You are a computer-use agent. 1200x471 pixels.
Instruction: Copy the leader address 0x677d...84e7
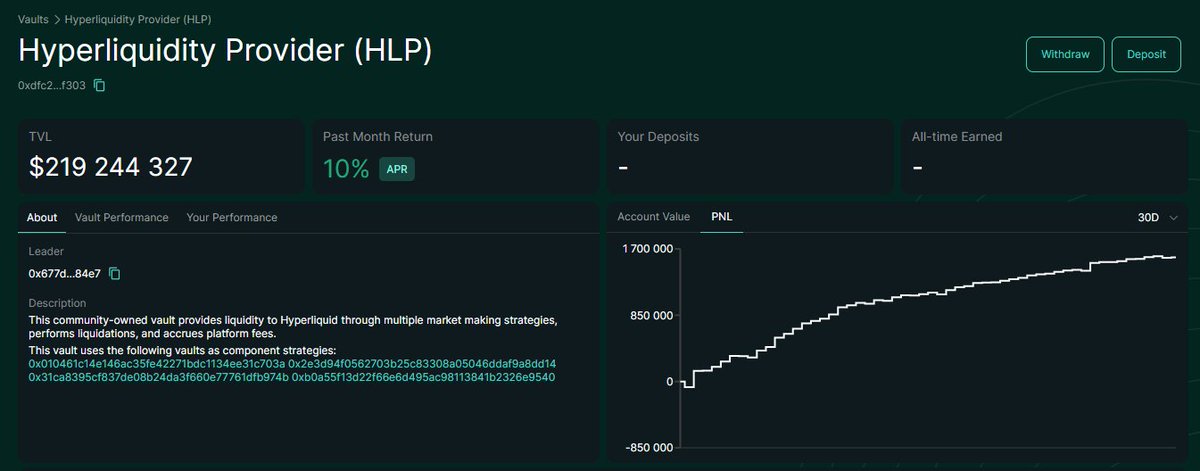(114, 273)
